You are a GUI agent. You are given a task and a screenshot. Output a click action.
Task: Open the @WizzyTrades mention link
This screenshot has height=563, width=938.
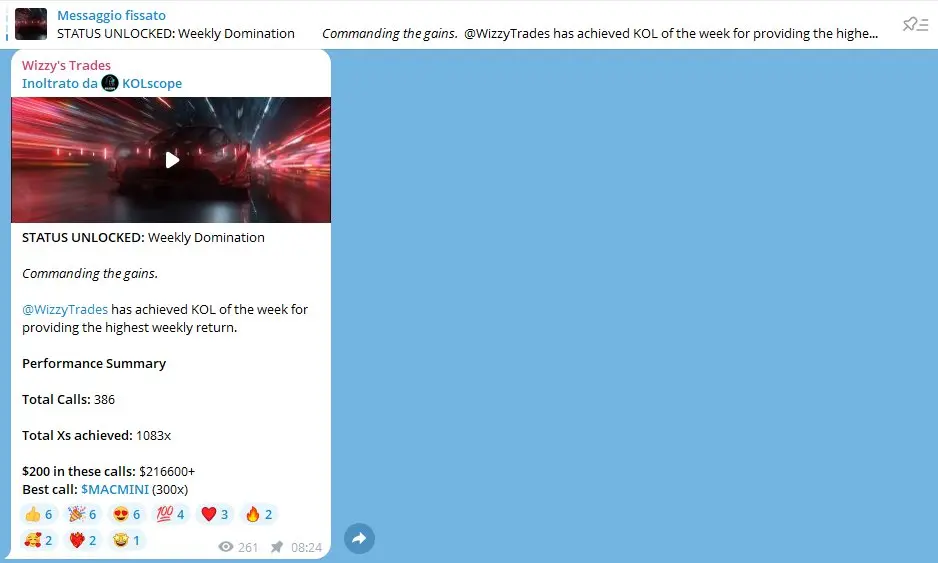65,309
